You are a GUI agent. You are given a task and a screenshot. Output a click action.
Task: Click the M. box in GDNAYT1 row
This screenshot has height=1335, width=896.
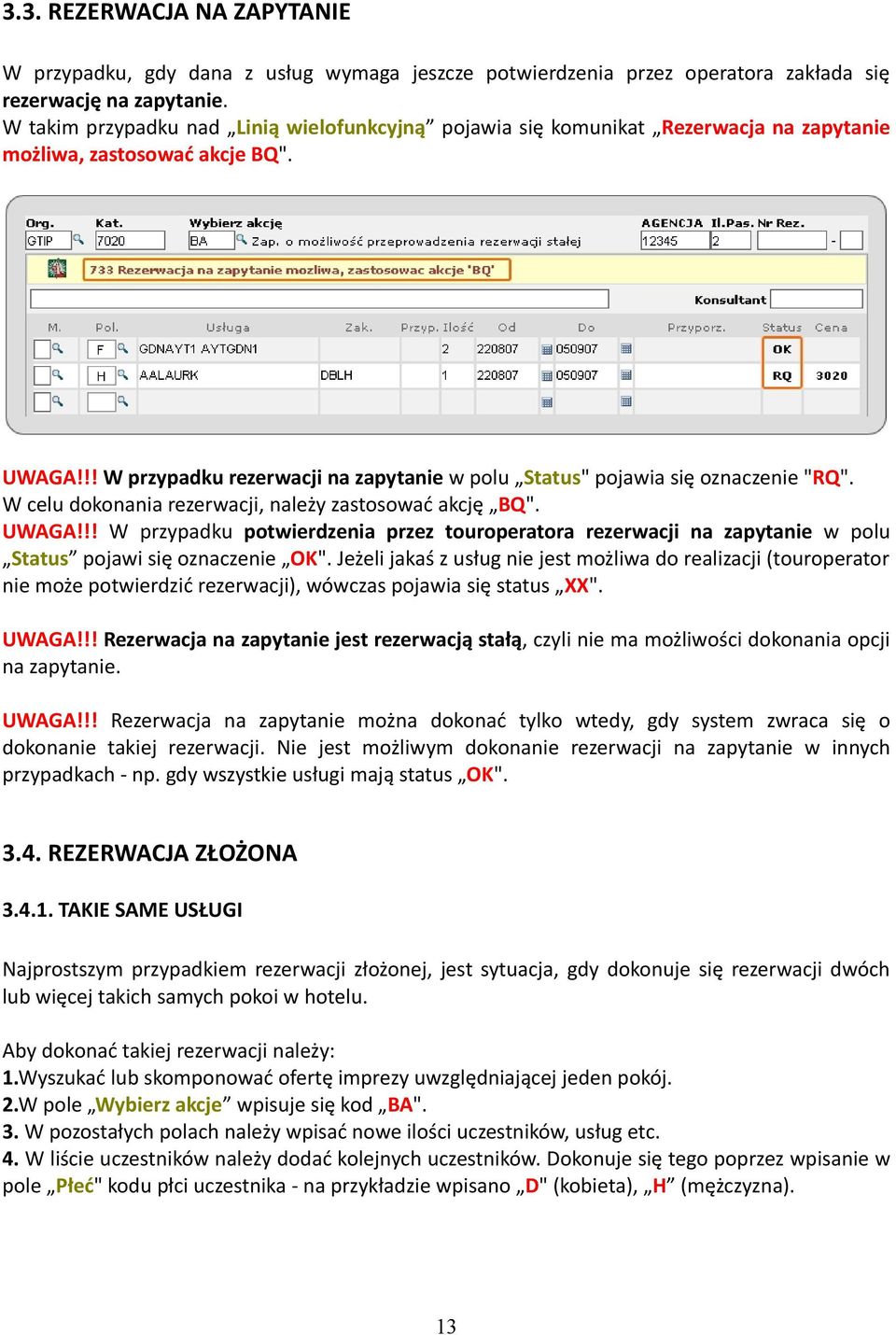(x=42, y=349)
